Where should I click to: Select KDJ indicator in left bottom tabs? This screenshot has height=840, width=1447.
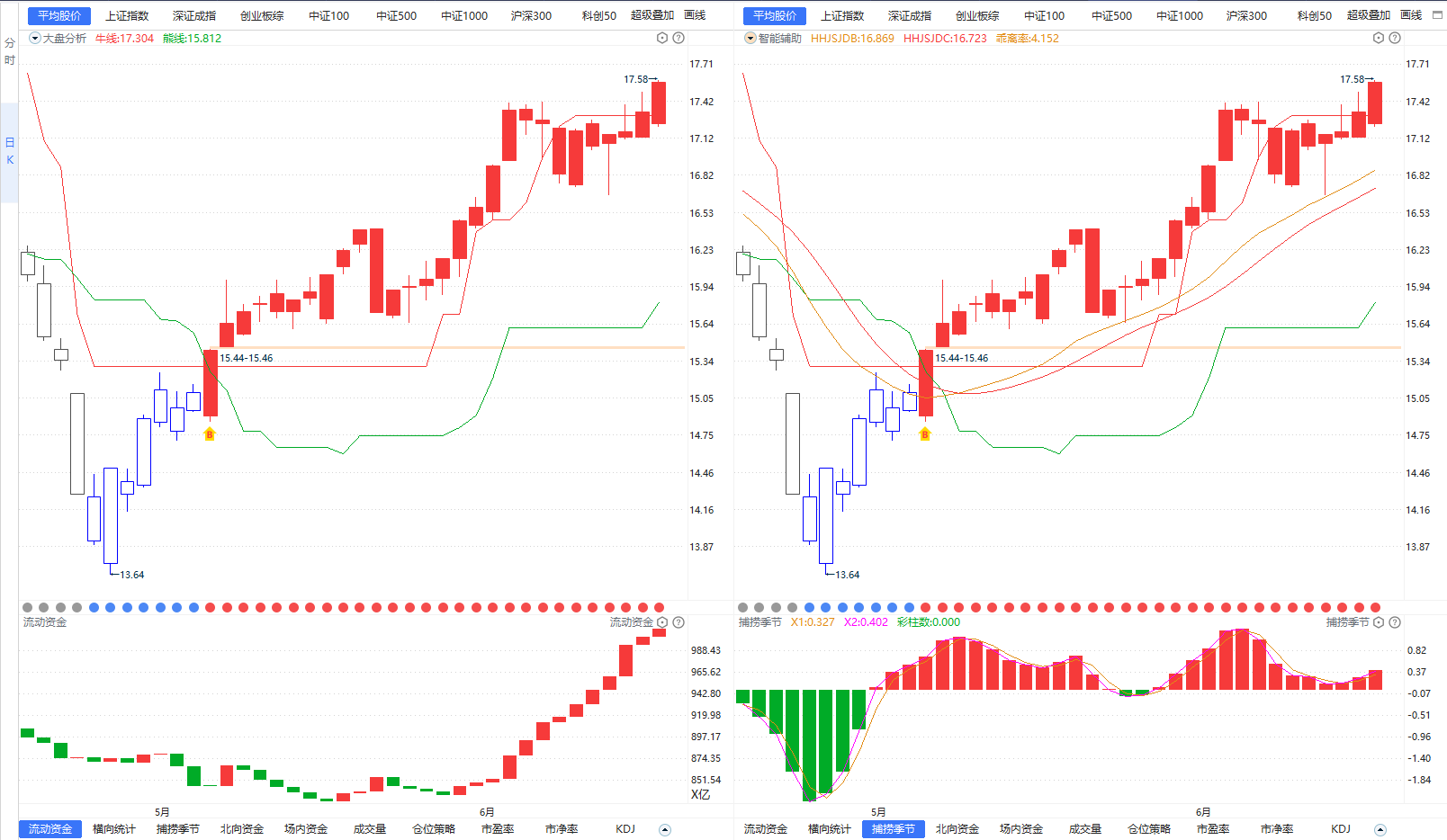click(x=625, y=829)
